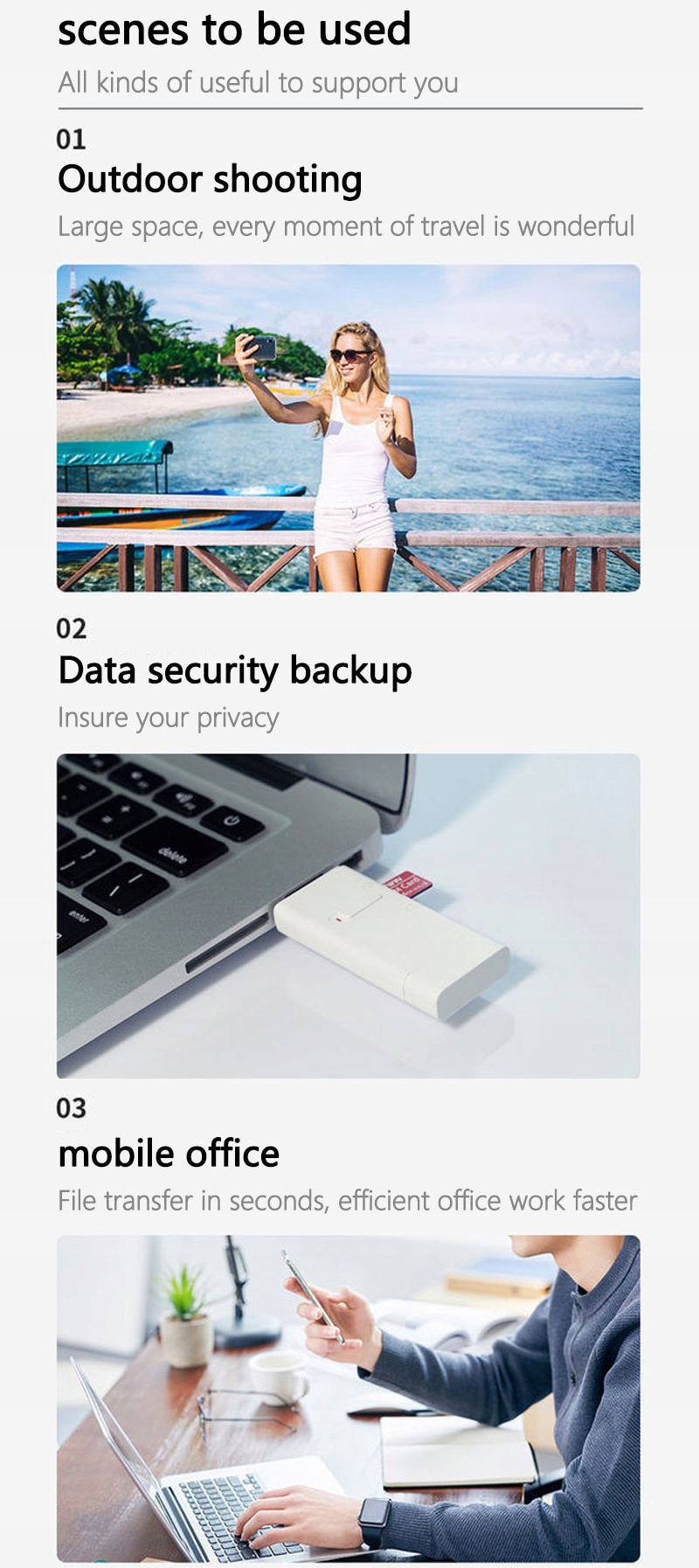The width and height of the screenshot is (699, 1568).
Task: Select the '02' section number
Action: click(71, 629)
